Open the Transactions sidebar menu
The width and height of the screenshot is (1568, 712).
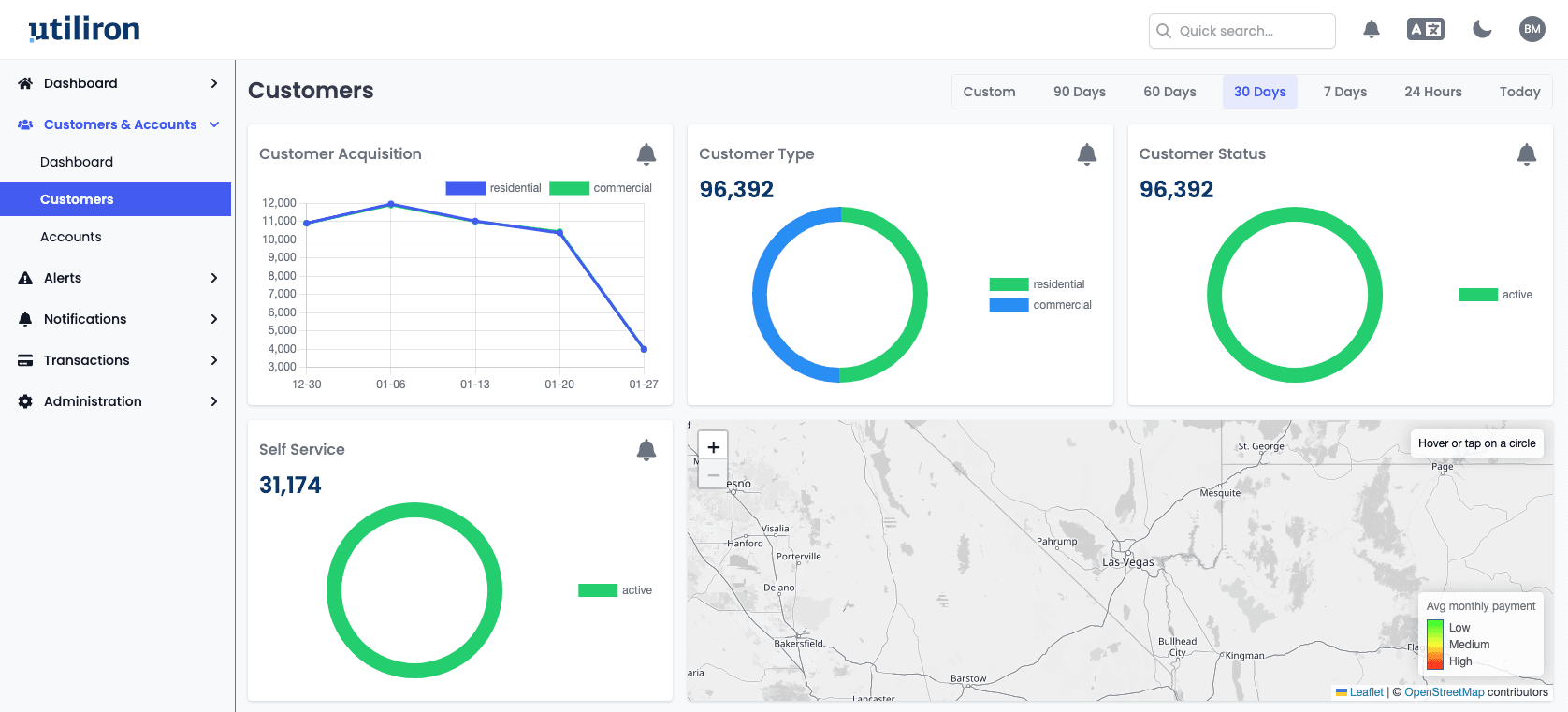(116, 360)
